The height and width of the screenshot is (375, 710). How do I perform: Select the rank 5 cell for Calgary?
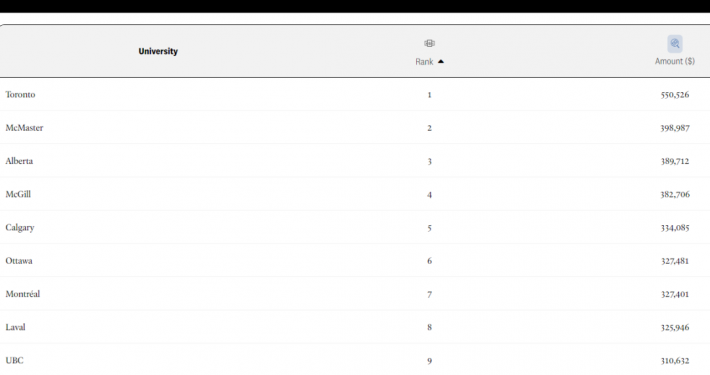(429, 228)
